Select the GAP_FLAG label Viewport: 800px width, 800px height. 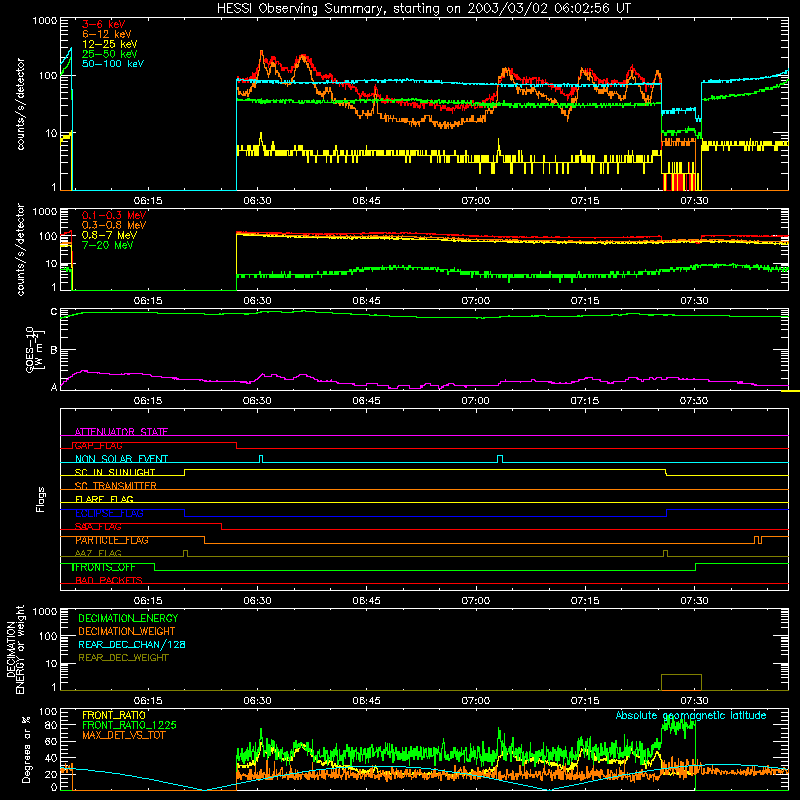pyautogui.click(x=98, y=445)
